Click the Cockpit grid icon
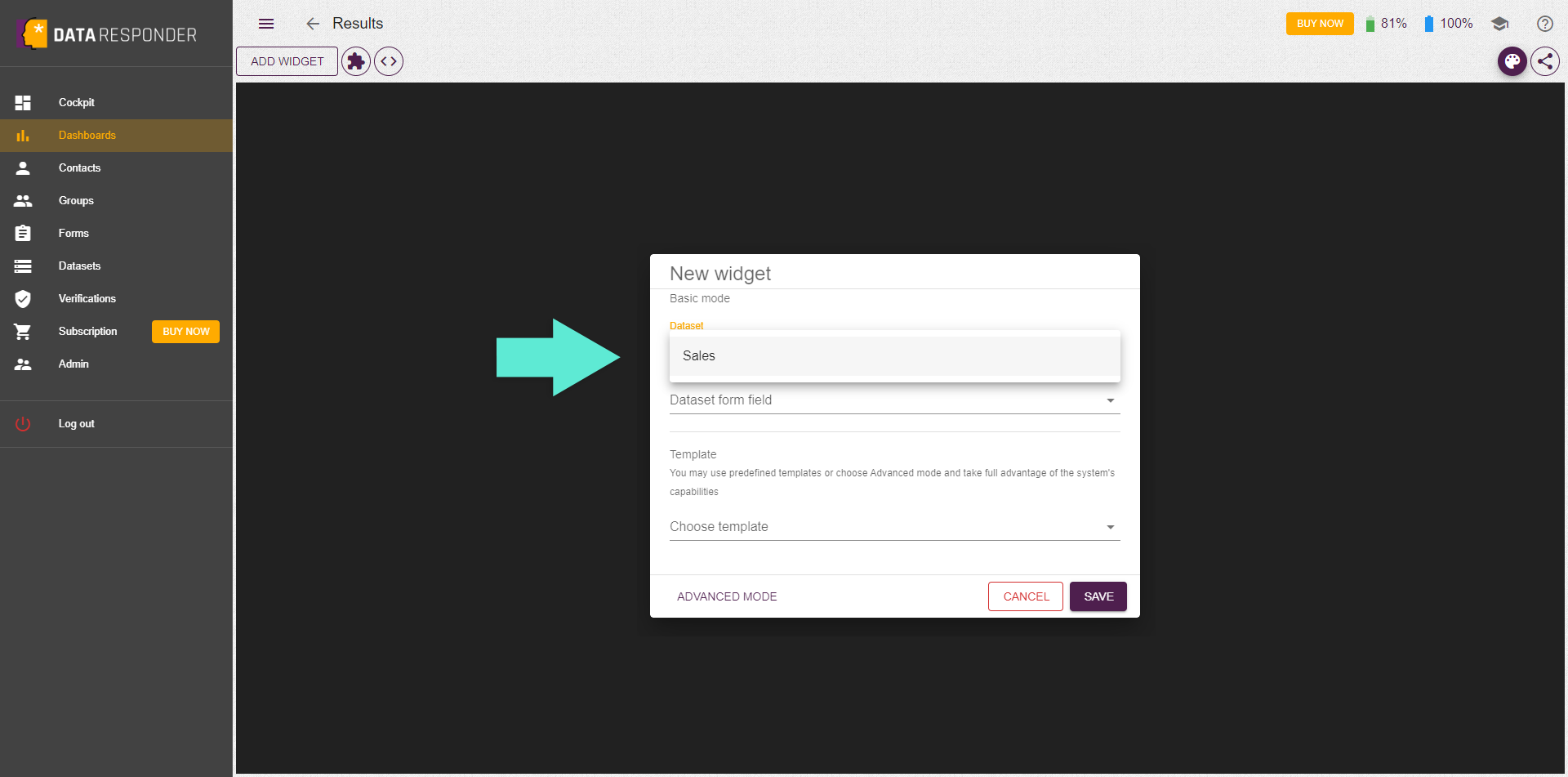Viewport: 1568px width, 777px height. pyautogui.click(x=23, y=103)
